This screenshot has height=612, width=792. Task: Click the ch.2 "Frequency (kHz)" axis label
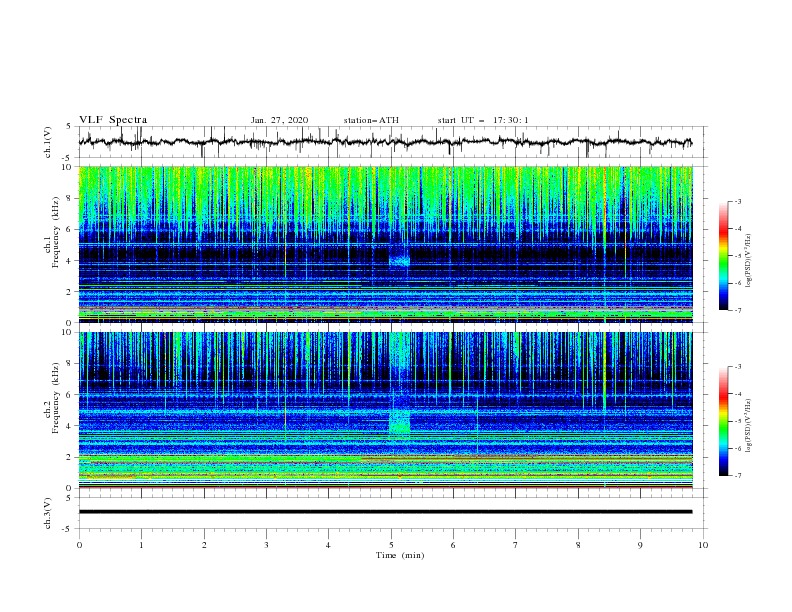point(55,398)
